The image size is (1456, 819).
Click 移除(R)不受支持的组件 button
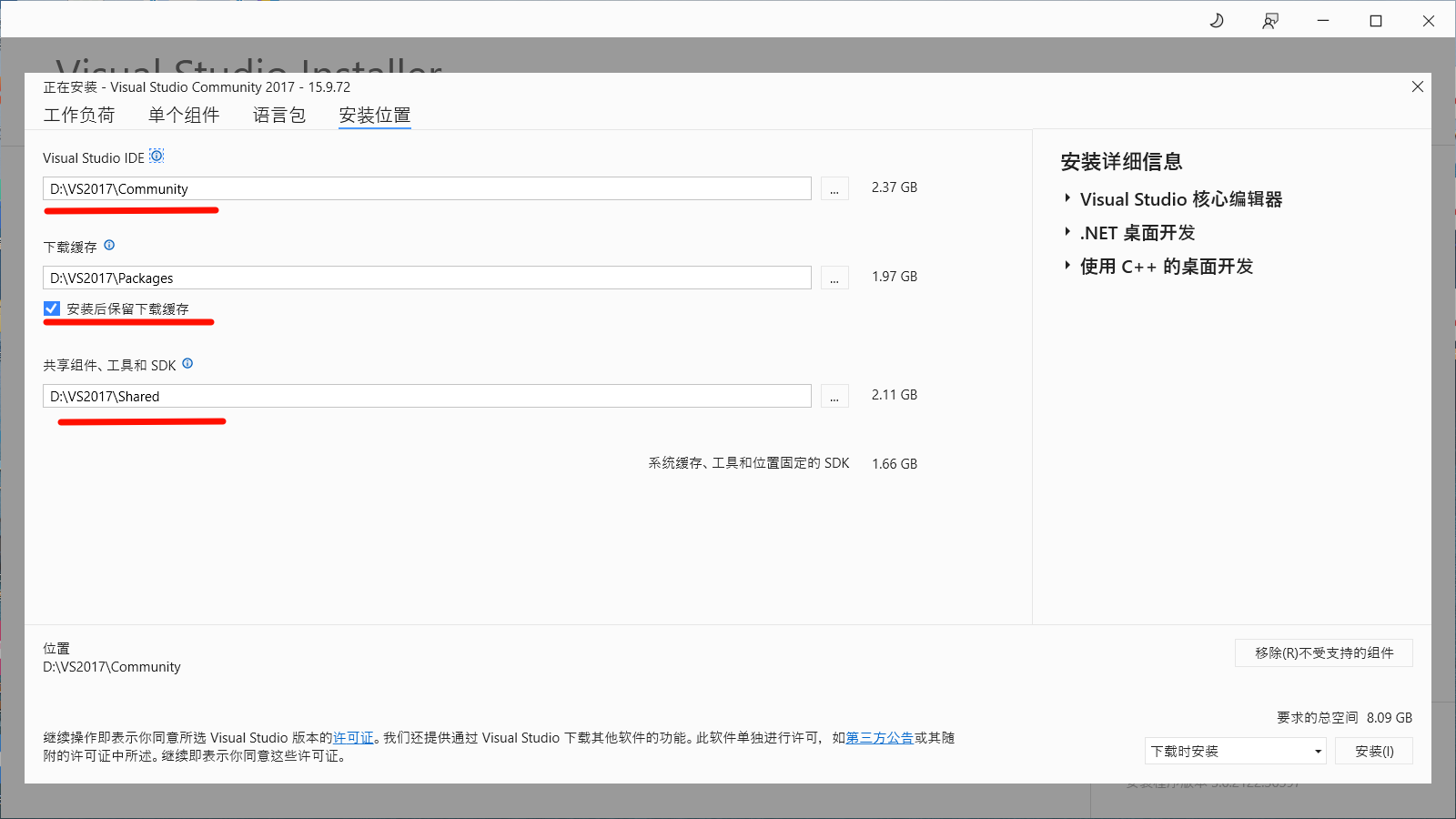click(x=1324, y=652)
